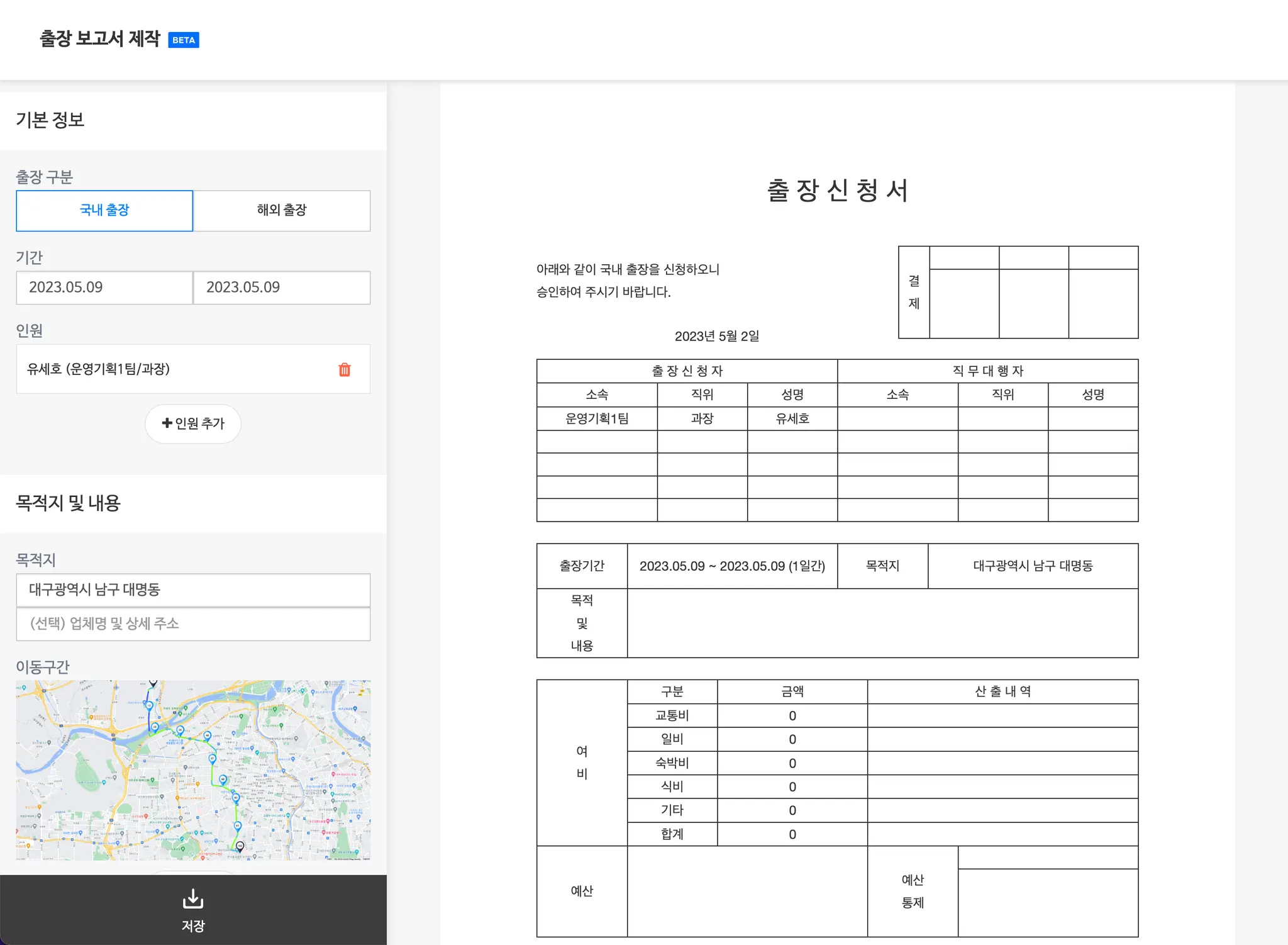Click the black start marker at map top
The width and height of the screenshot is (1288, 945).
(x=153, y=683)
